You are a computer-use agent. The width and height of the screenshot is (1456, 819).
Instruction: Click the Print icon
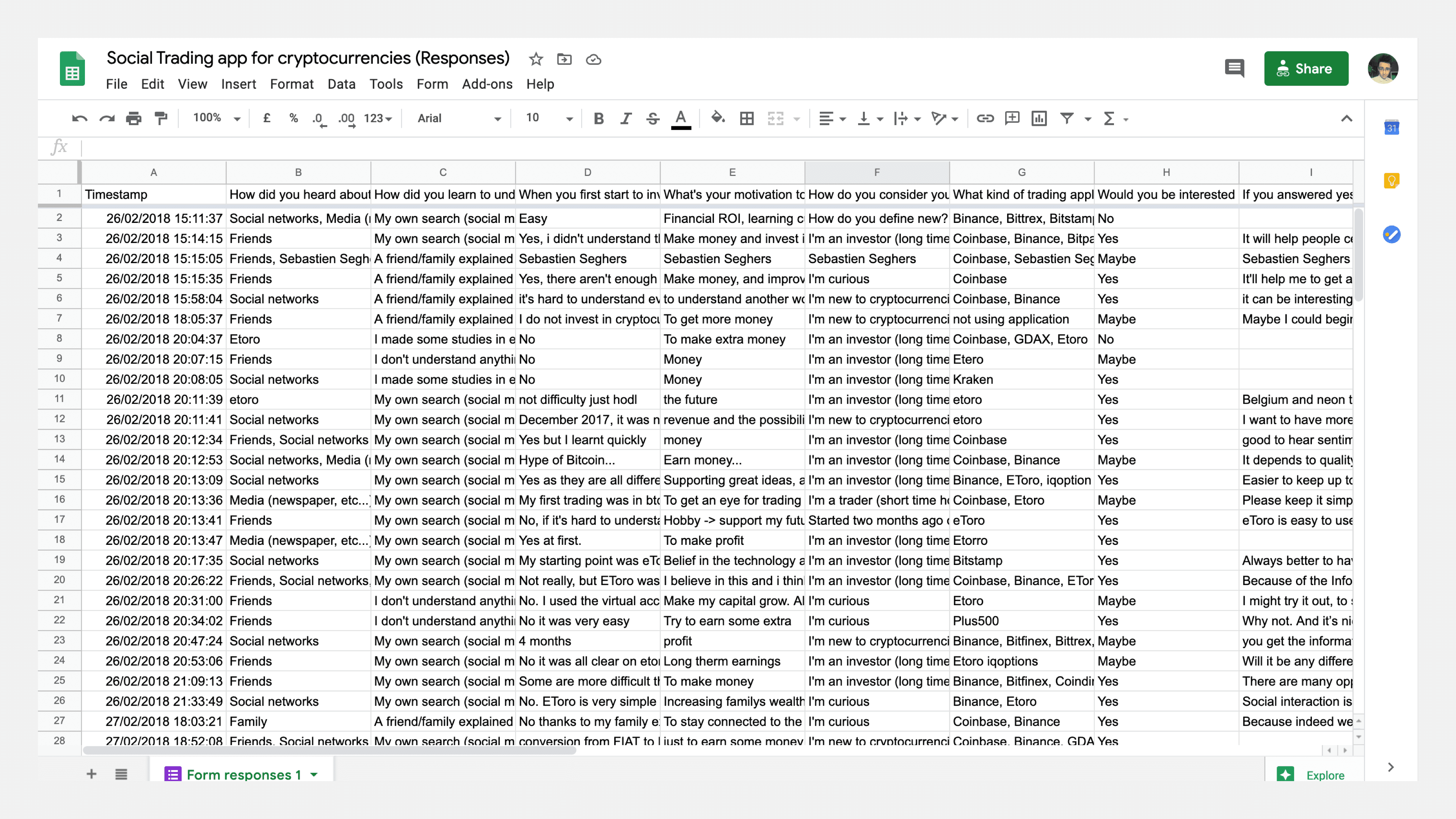[x=133, y=119]
